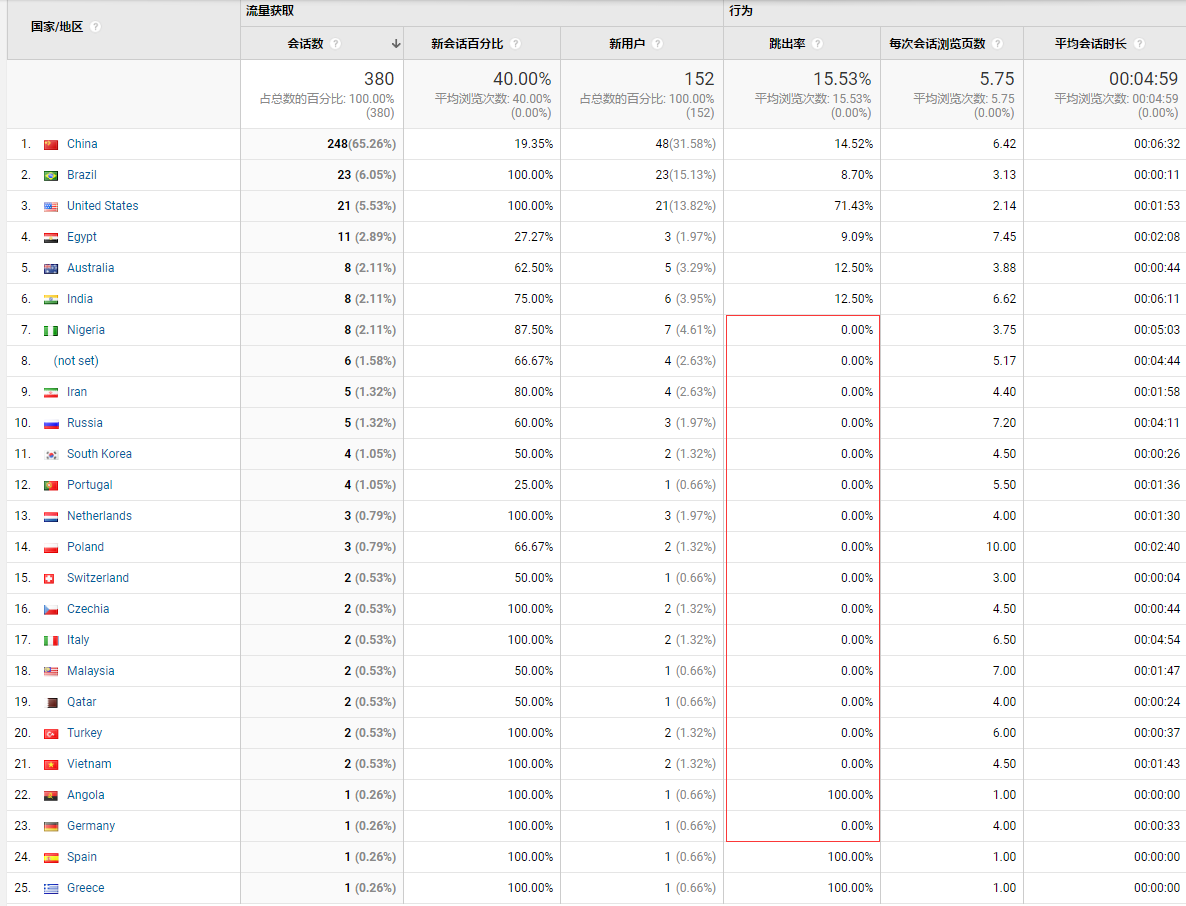
Task: Click the help icon beside 每次会话浏览页数
Action: point(996,43)
